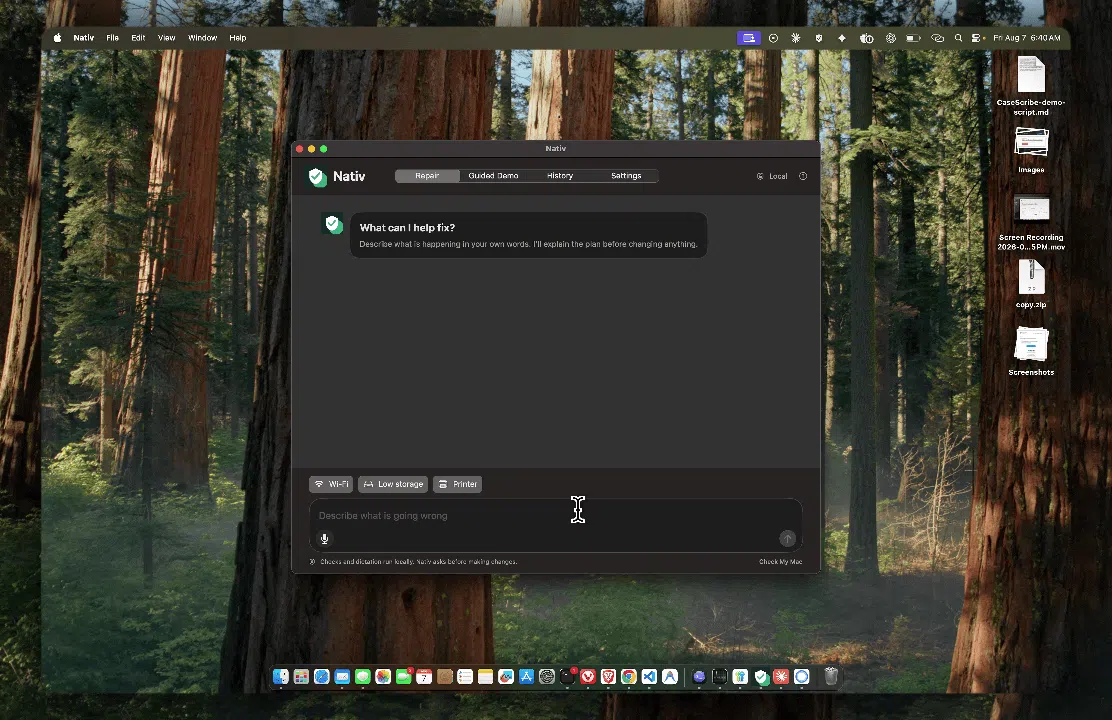
Task: Open FaceTime from the dock
Action: (404, 677)
